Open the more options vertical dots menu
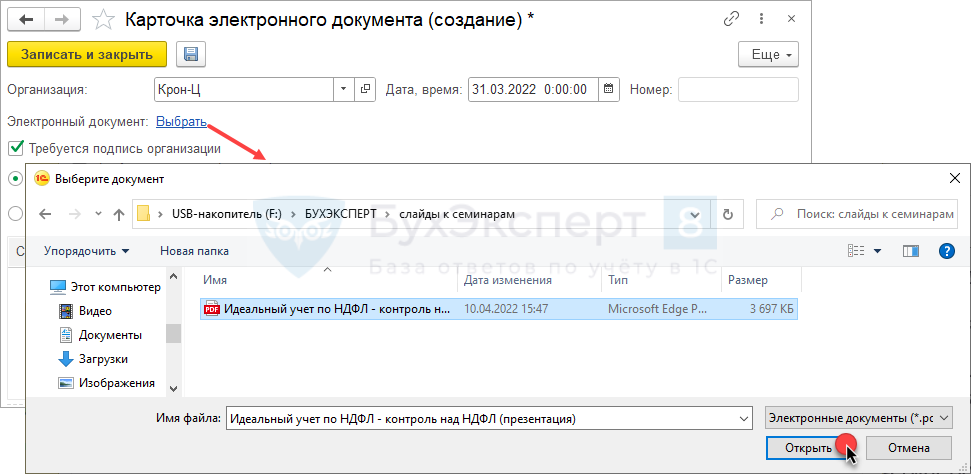Viewport: 971px width, 474px height. [x=763, y=19]
